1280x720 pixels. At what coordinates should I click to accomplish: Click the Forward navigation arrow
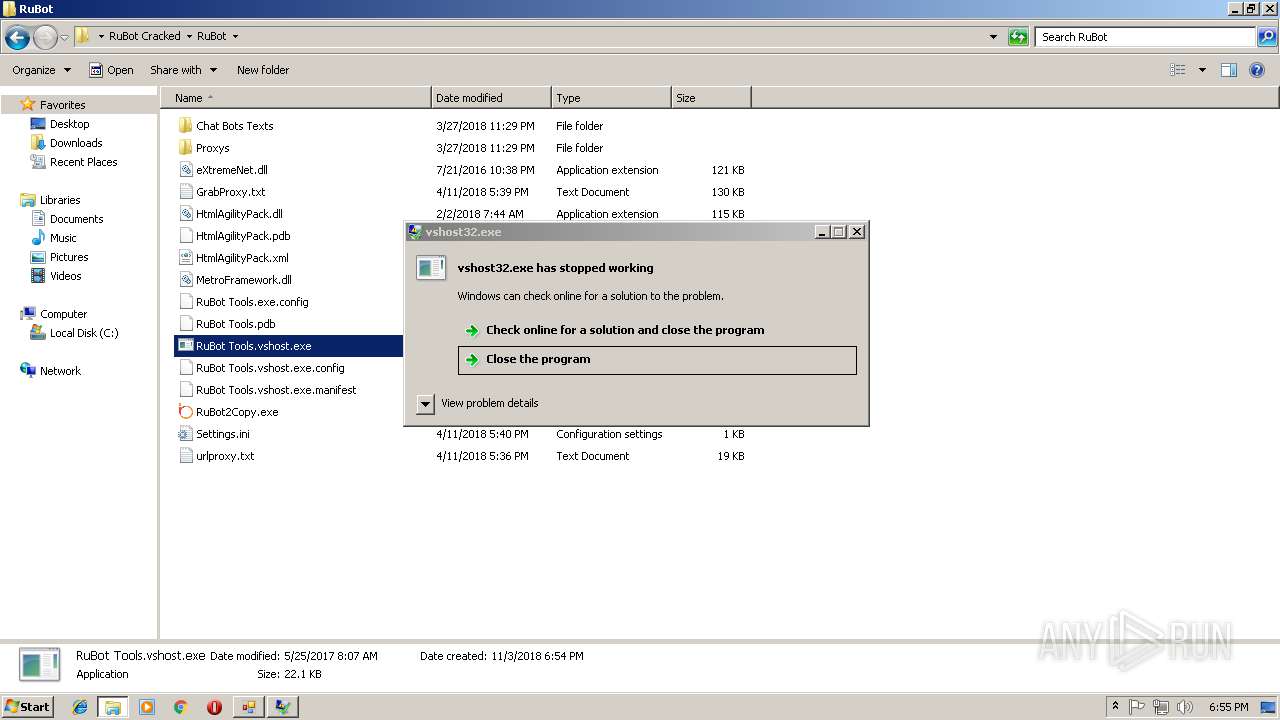tap(45, 37)
